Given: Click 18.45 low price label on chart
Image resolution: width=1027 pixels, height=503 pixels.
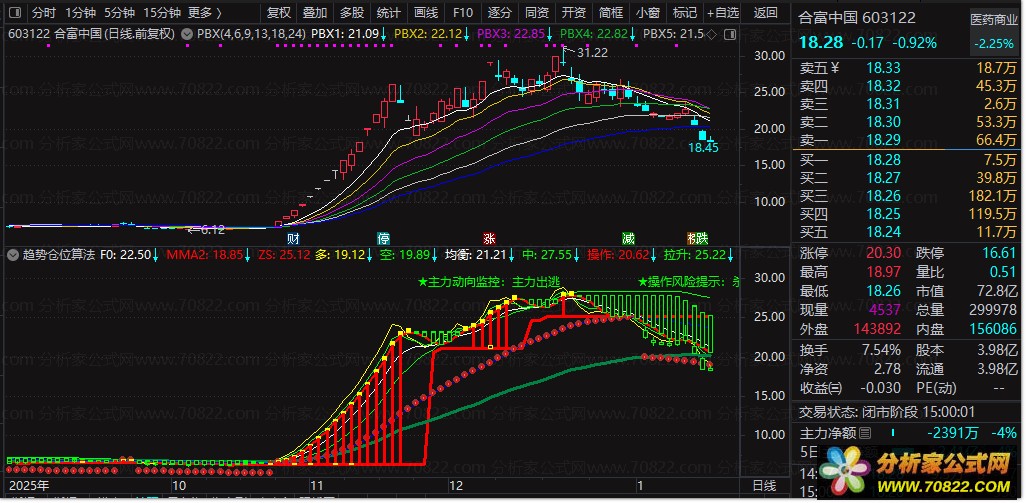Looking at the screenshot, I should pos(703,148).
